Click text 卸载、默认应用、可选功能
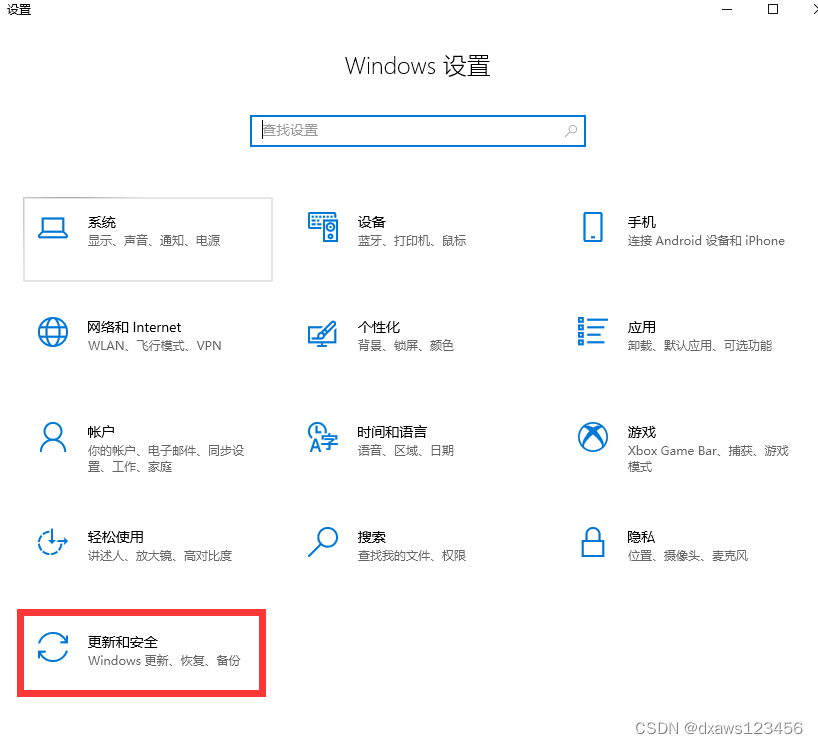The image size is (818, 744). click(700, 345)
